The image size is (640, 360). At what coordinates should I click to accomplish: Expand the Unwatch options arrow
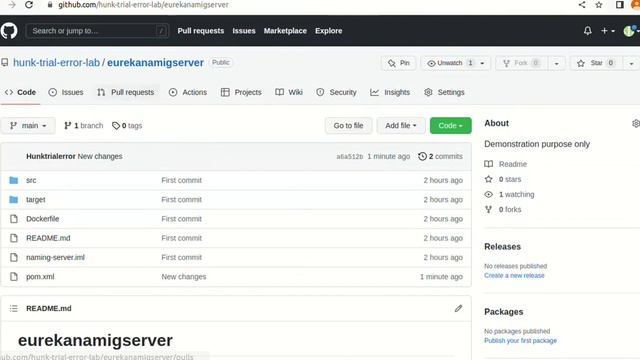(482, 63)
